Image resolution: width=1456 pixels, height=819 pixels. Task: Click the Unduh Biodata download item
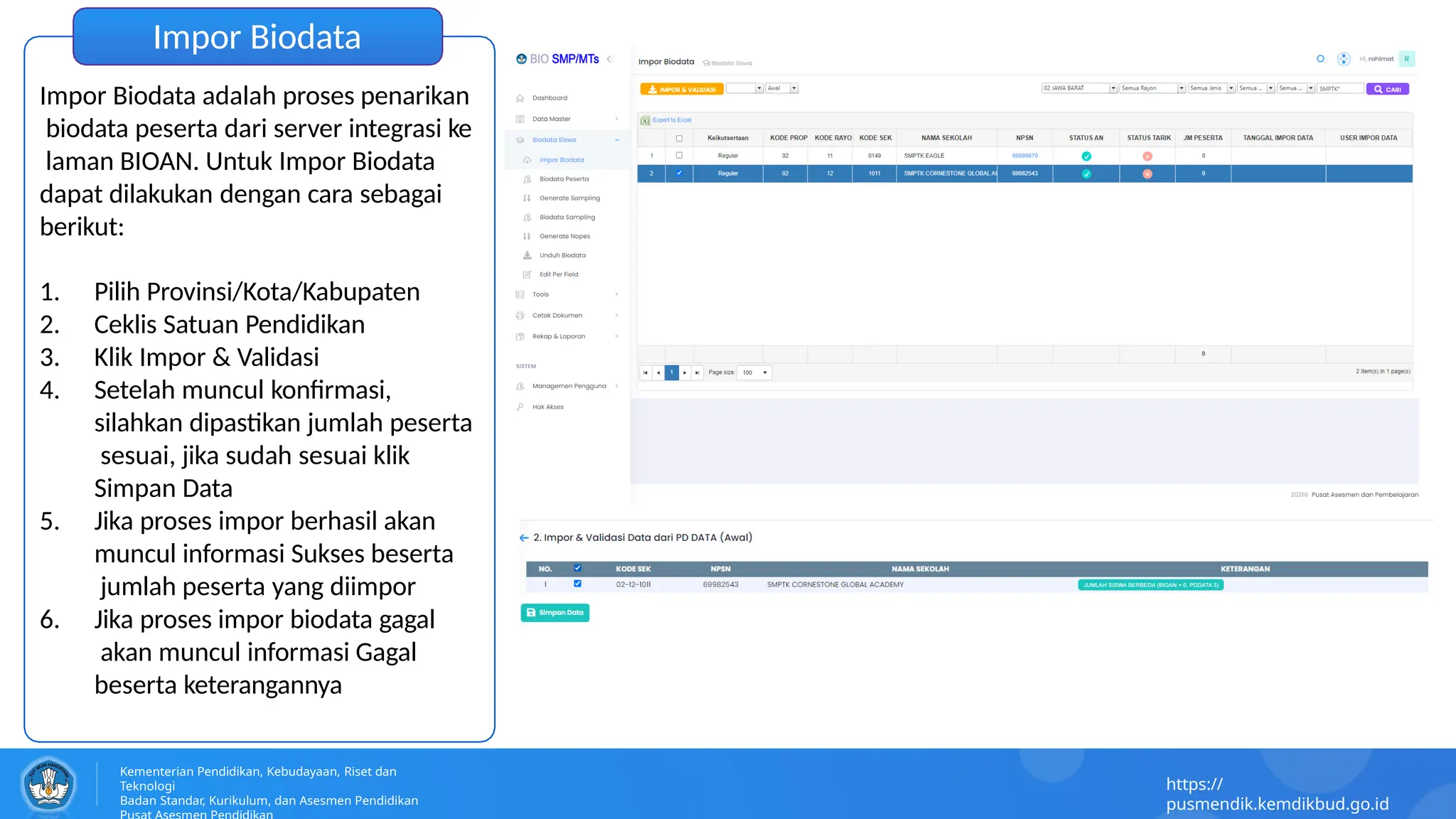coord(562,255)
